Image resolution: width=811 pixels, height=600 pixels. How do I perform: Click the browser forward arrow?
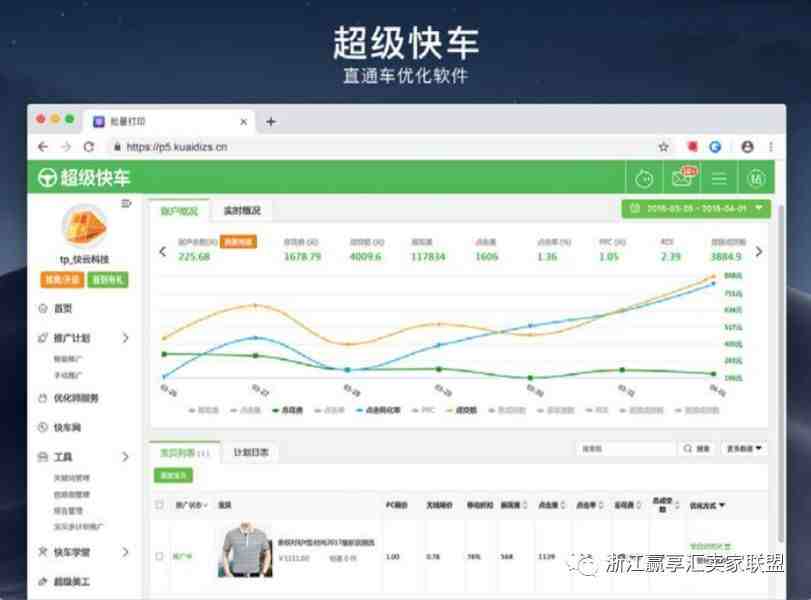[66, 147]
